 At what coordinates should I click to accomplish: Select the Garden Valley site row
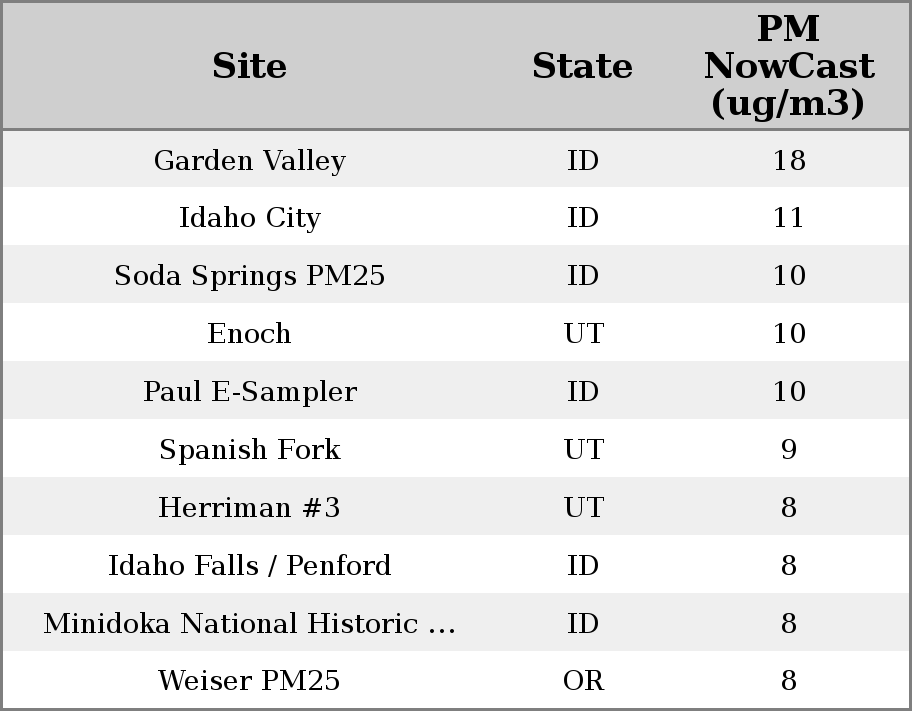point(249,160)
